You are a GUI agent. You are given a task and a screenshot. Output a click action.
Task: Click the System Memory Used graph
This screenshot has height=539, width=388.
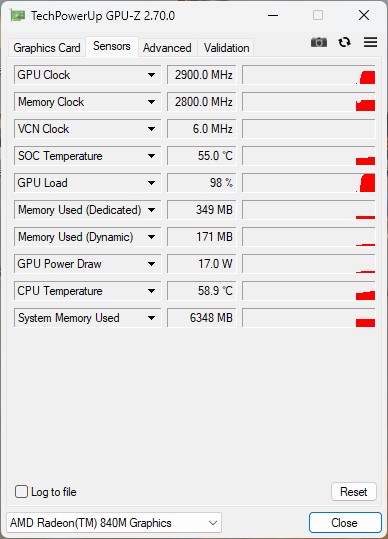pos(308,318)
